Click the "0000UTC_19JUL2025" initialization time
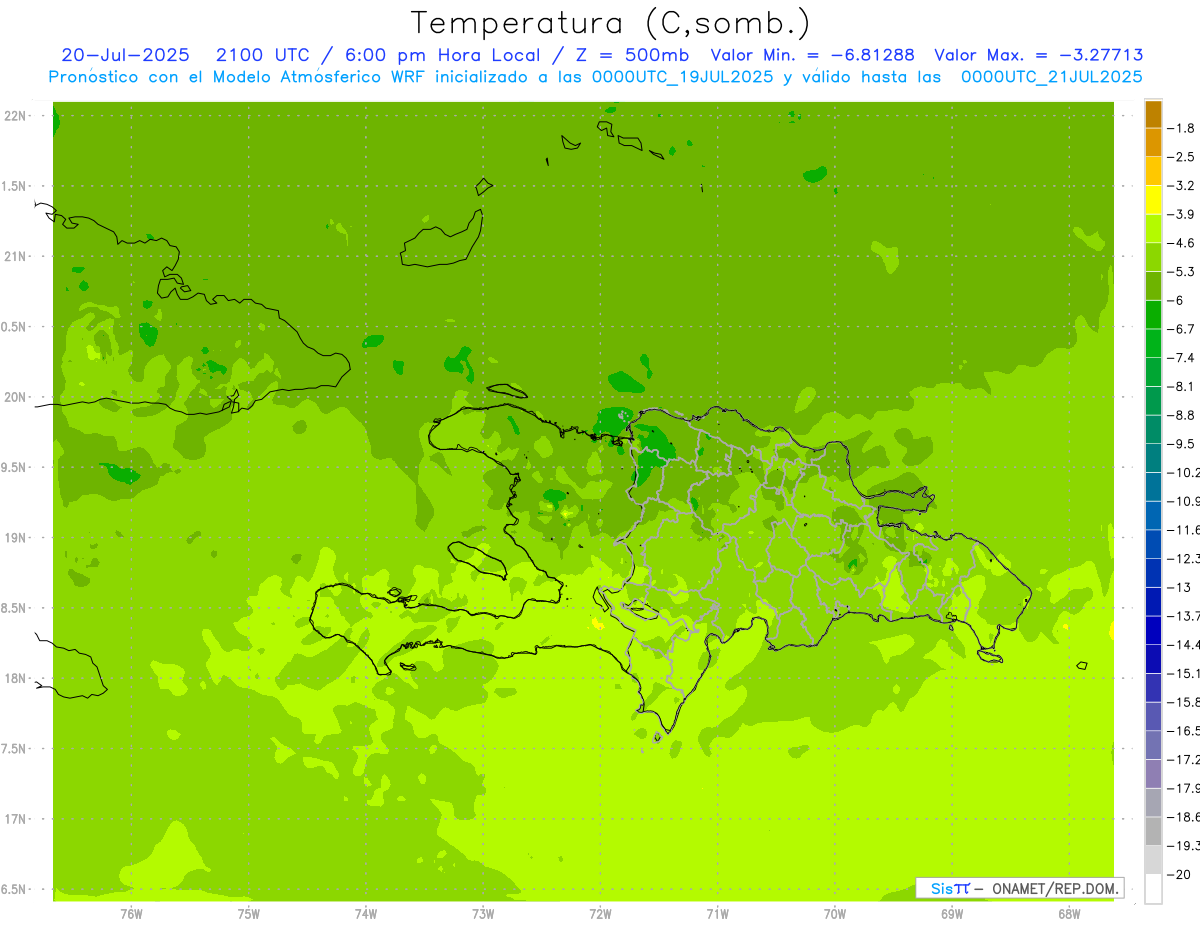Image resolution: width=1200 pixels, height=927 pixels. pyautogui.click(x=682, y=77)
